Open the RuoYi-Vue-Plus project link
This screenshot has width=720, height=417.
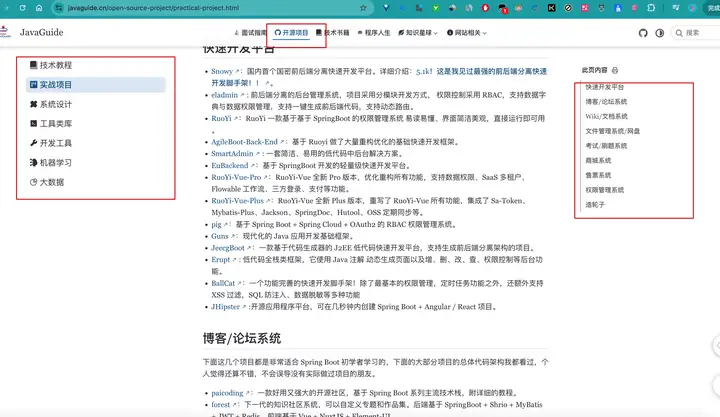click(x=241, y=201)
